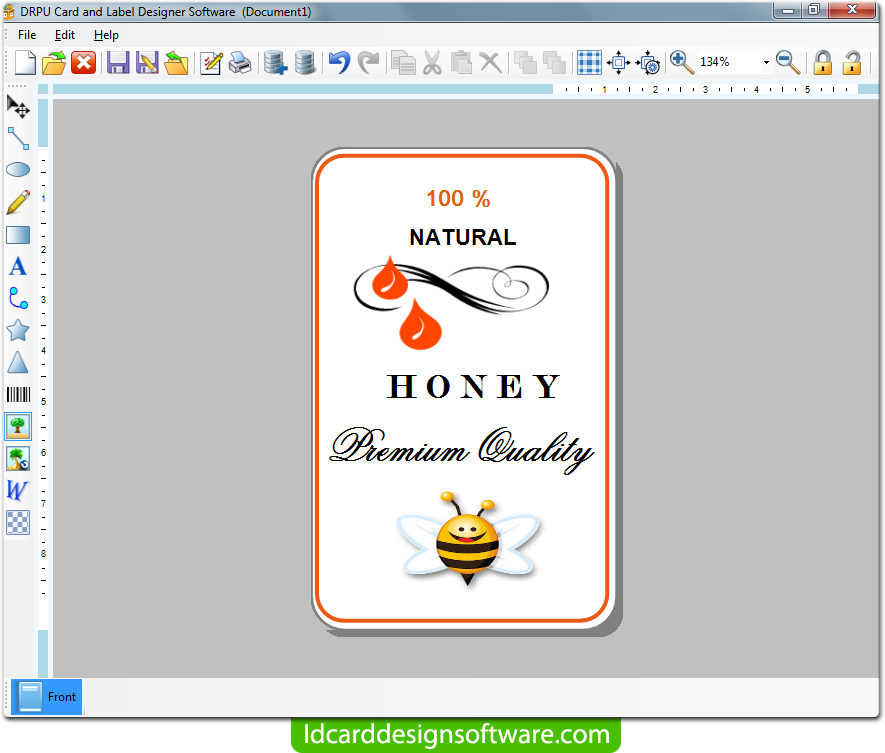Open the Help menu
The image size is (885, 753).
106,35
